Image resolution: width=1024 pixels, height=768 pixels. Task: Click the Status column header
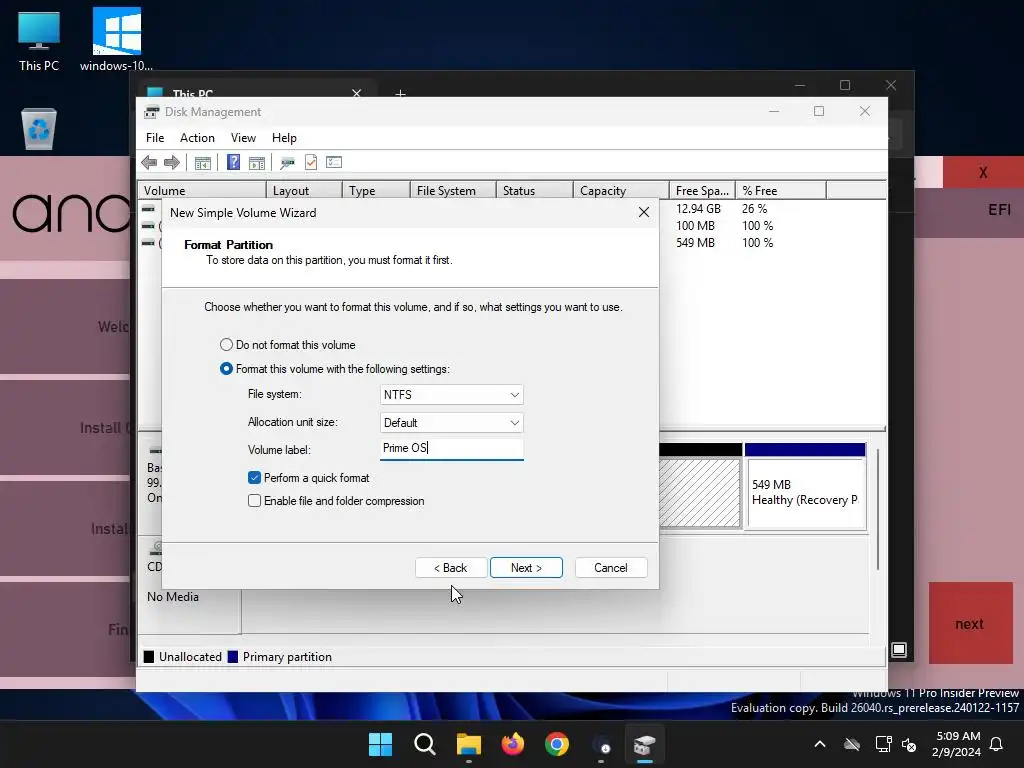tap(535, 191)
